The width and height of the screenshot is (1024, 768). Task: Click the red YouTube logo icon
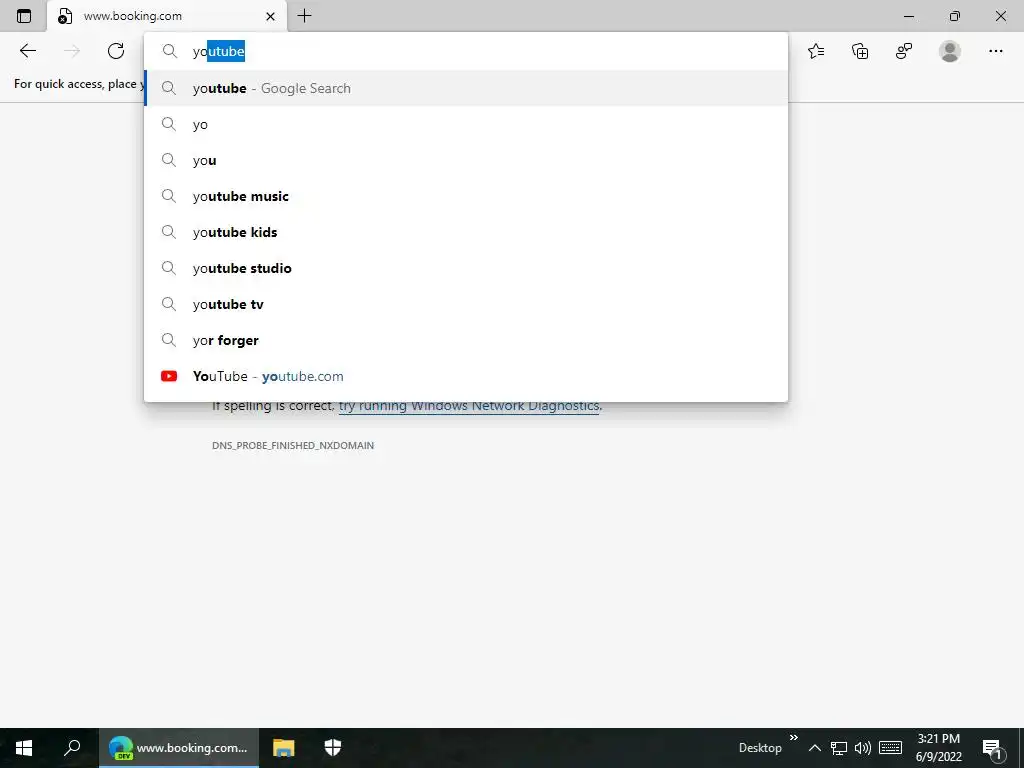pyautogui.click(x=168, y=376)
